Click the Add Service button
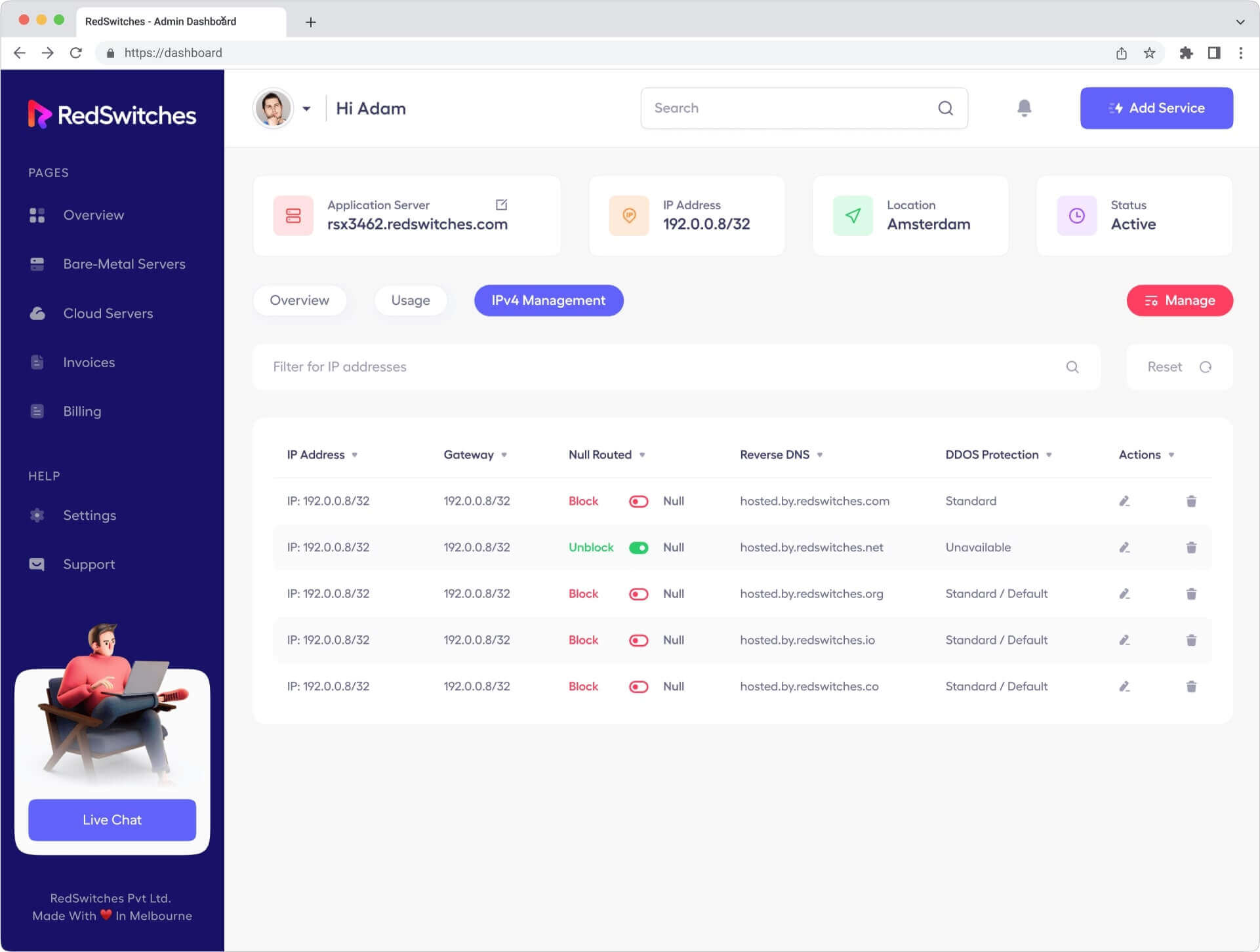 pyautogui.click(x=1156, y=108)
